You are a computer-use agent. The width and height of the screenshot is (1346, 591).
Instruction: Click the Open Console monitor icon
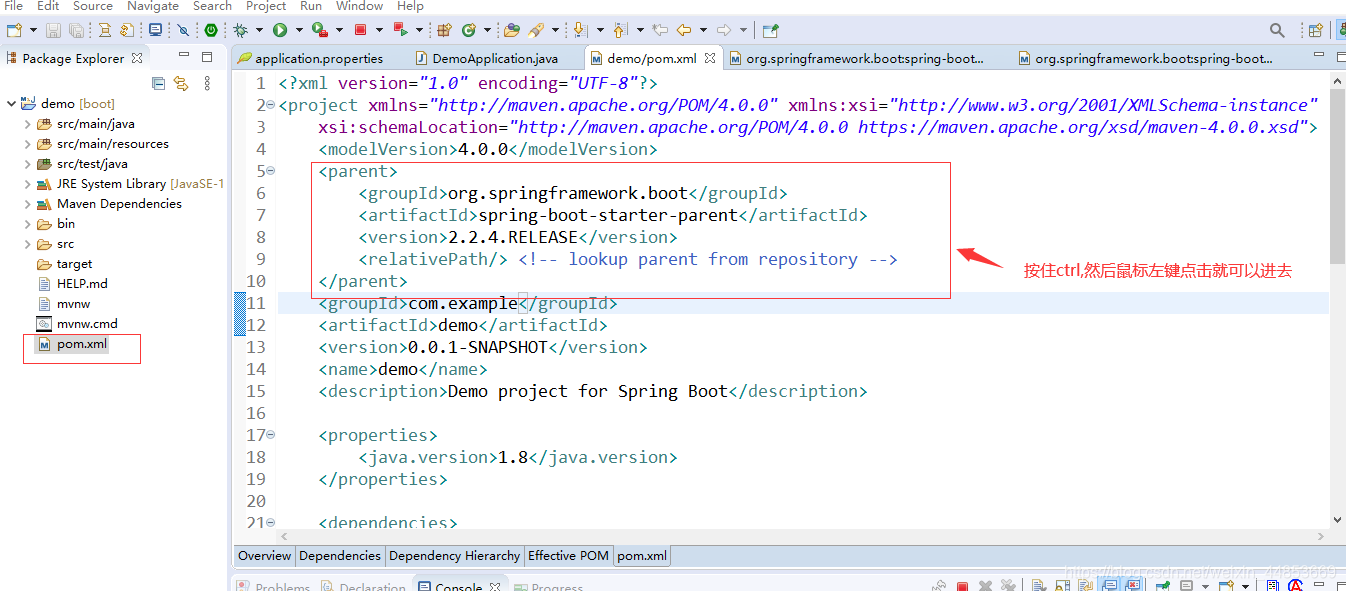[155, 30]
